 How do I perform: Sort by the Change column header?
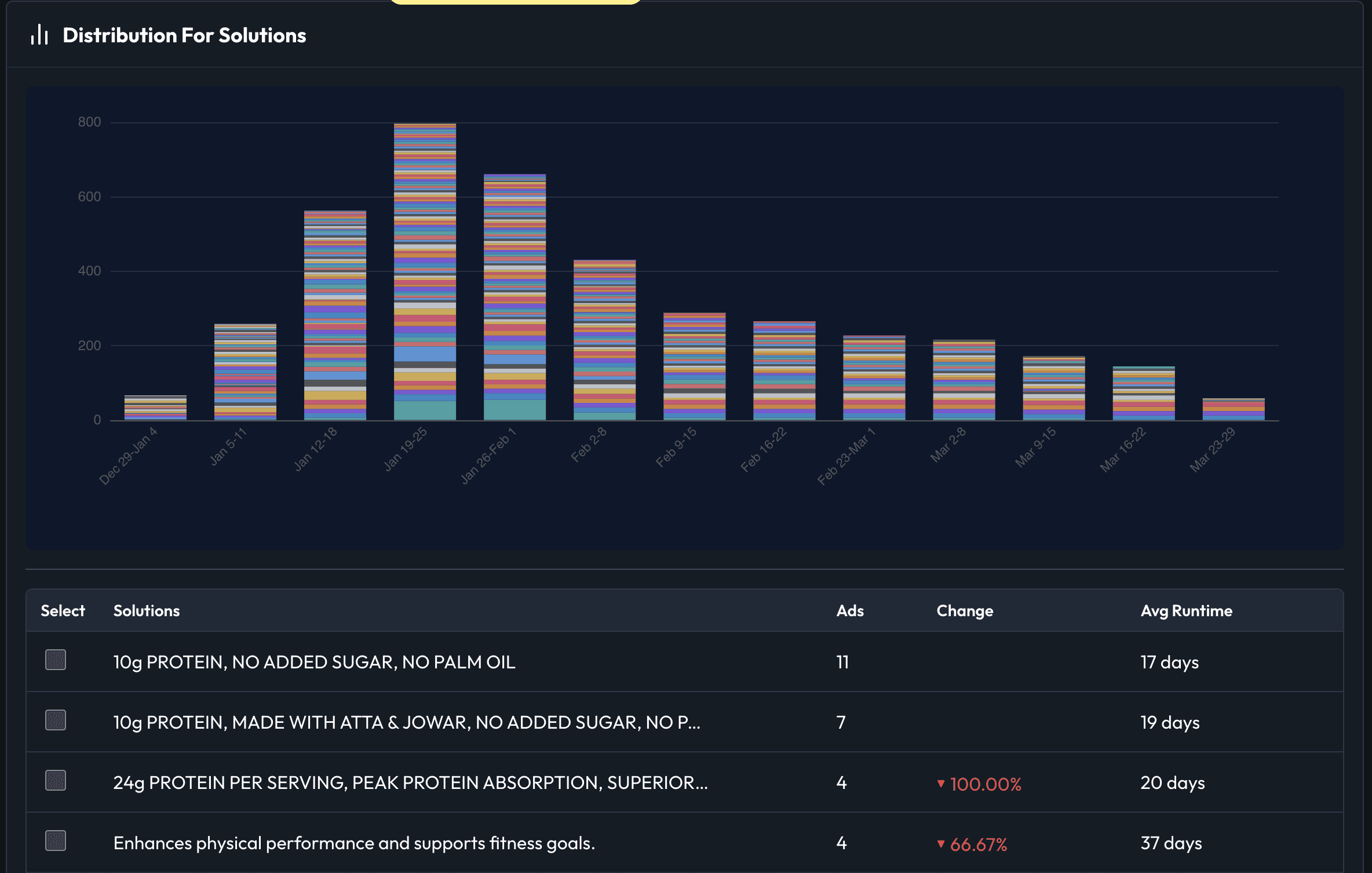964,611
